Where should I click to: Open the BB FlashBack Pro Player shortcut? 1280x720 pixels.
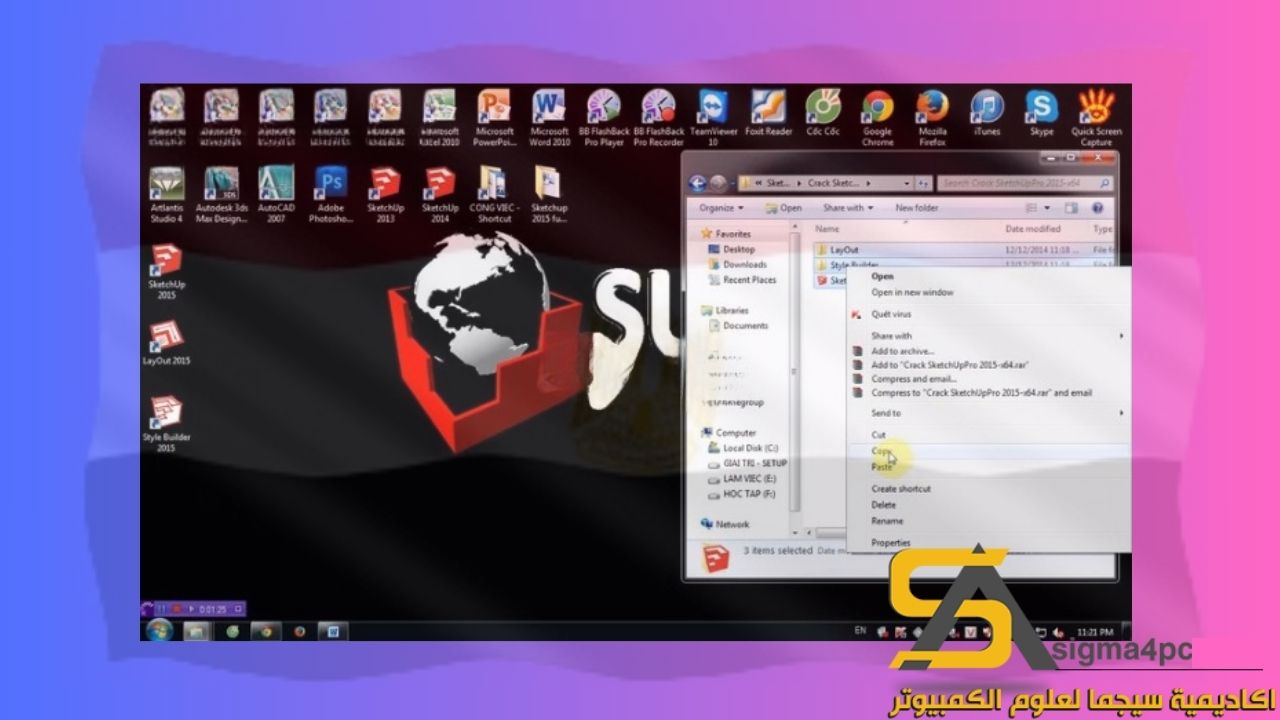click(604, 117)
